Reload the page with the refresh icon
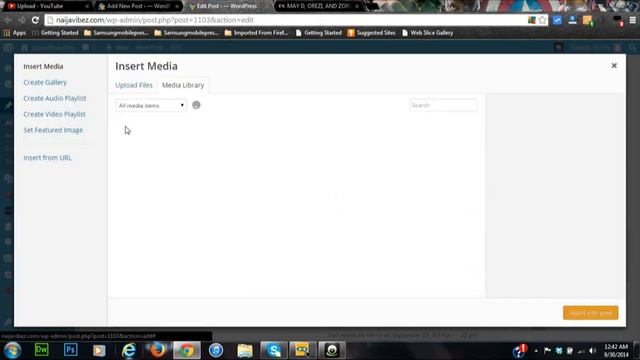 point(35,20)
